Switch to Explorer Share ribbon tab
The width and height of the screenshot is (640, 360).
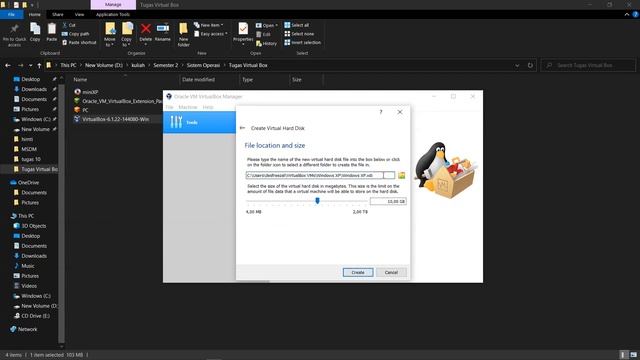click(58, 14)
